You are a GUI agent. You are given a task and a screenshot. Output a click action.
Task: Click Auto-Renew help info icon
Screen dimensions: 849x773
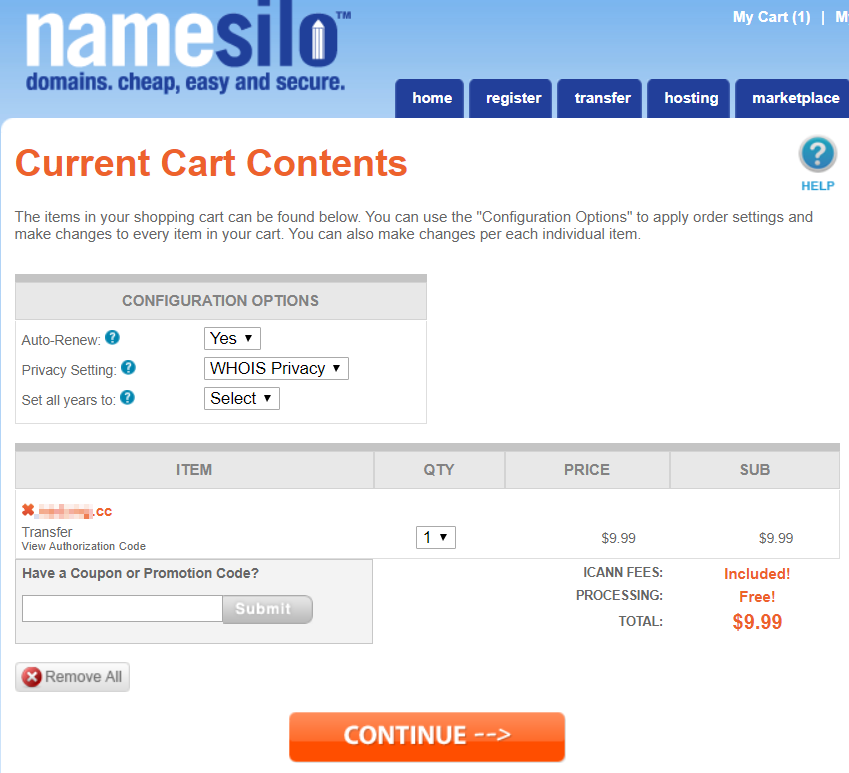[x=112, y=338]
